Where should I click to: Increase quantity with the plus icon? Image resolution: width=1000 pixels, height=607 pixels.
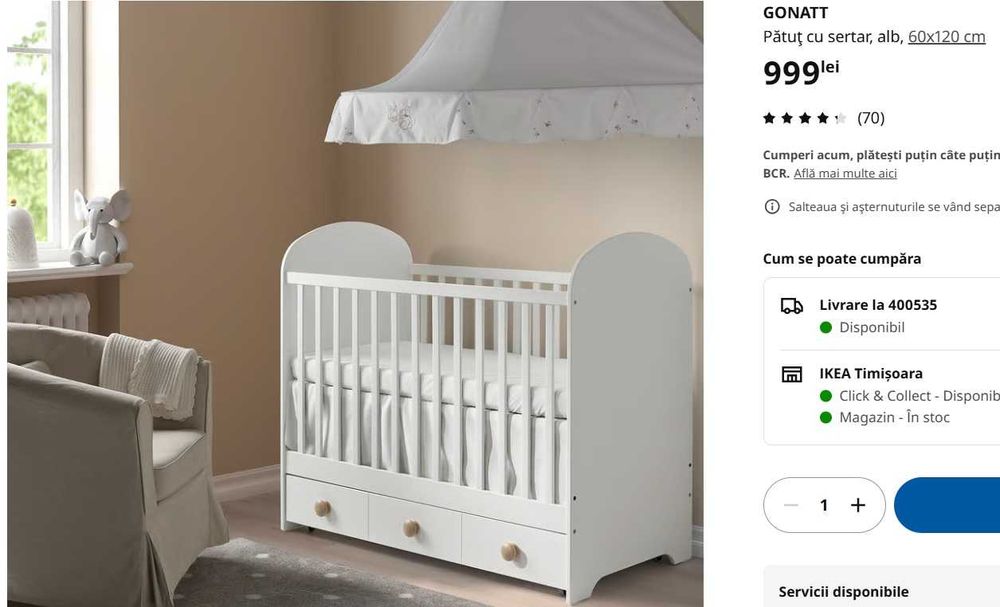(x=858, y=505)
